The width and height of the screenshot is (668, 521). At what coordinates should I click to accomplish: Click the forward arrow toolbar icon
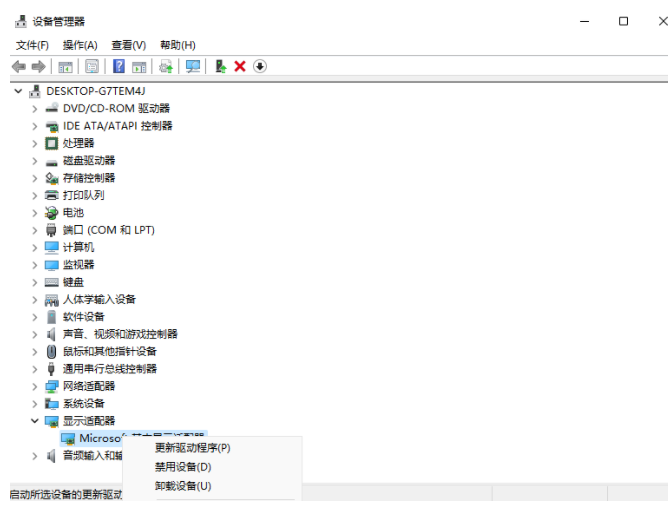[x=38, y=66]
